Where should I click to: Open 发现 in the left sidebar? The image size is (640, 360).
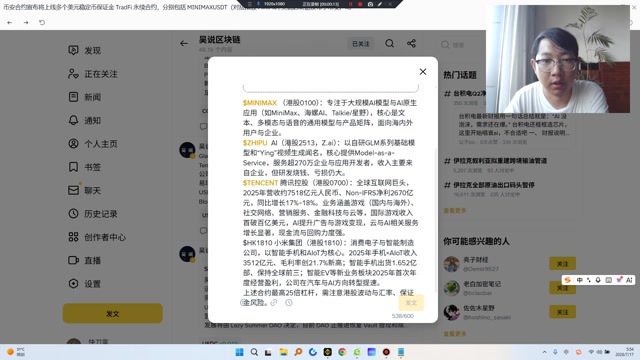(84, 50)
